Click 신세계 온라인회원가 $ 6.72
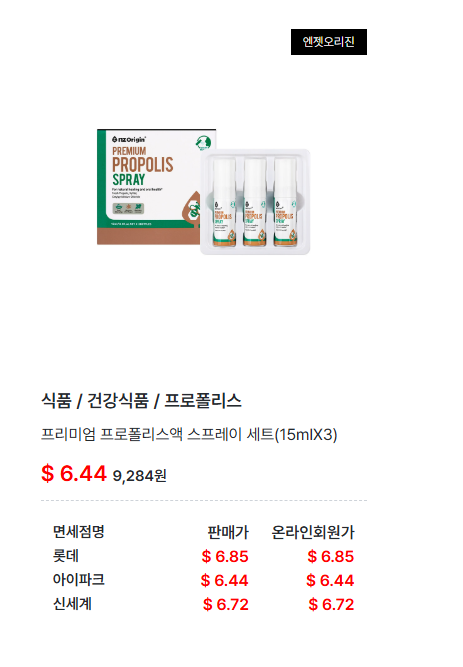The width and height of the screenshot is (463, 667). [x=332, y=604]
